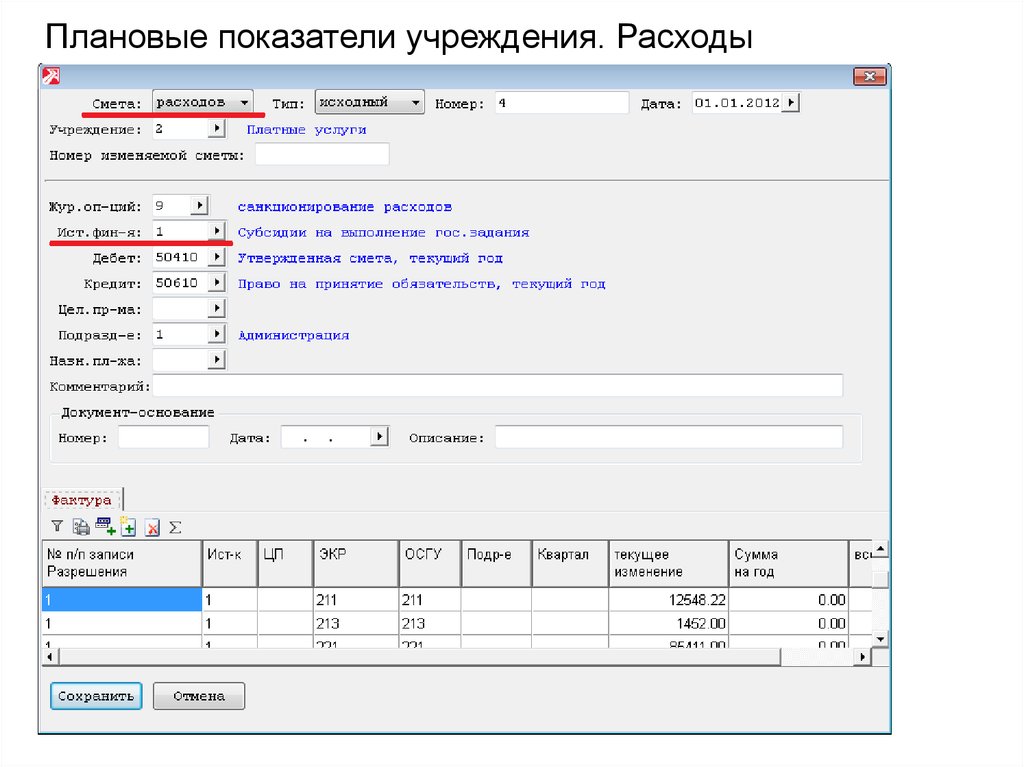Open the Учреждение lookup arrow
The width and height of the screenshot is (1024, 767).
[x=215, y=129]
